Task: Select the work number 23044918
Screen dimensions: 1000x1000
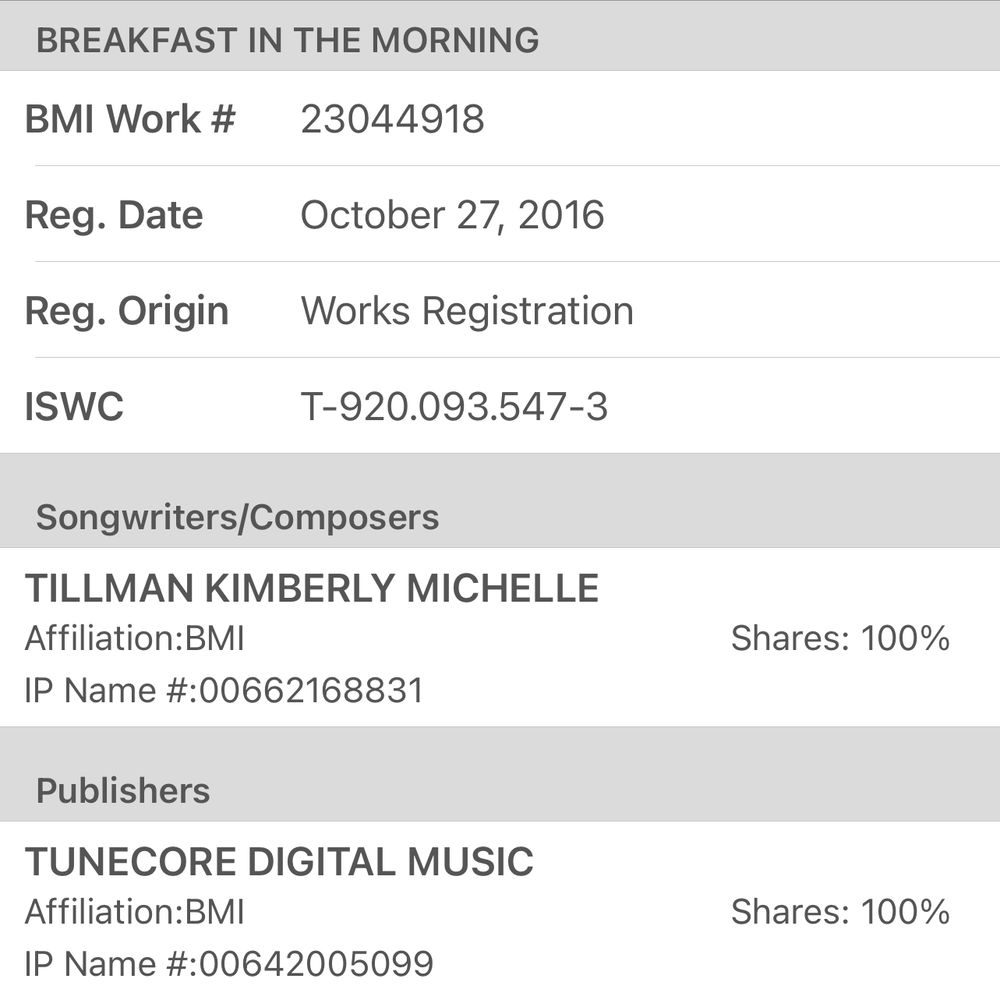Action: coord(392,119)
